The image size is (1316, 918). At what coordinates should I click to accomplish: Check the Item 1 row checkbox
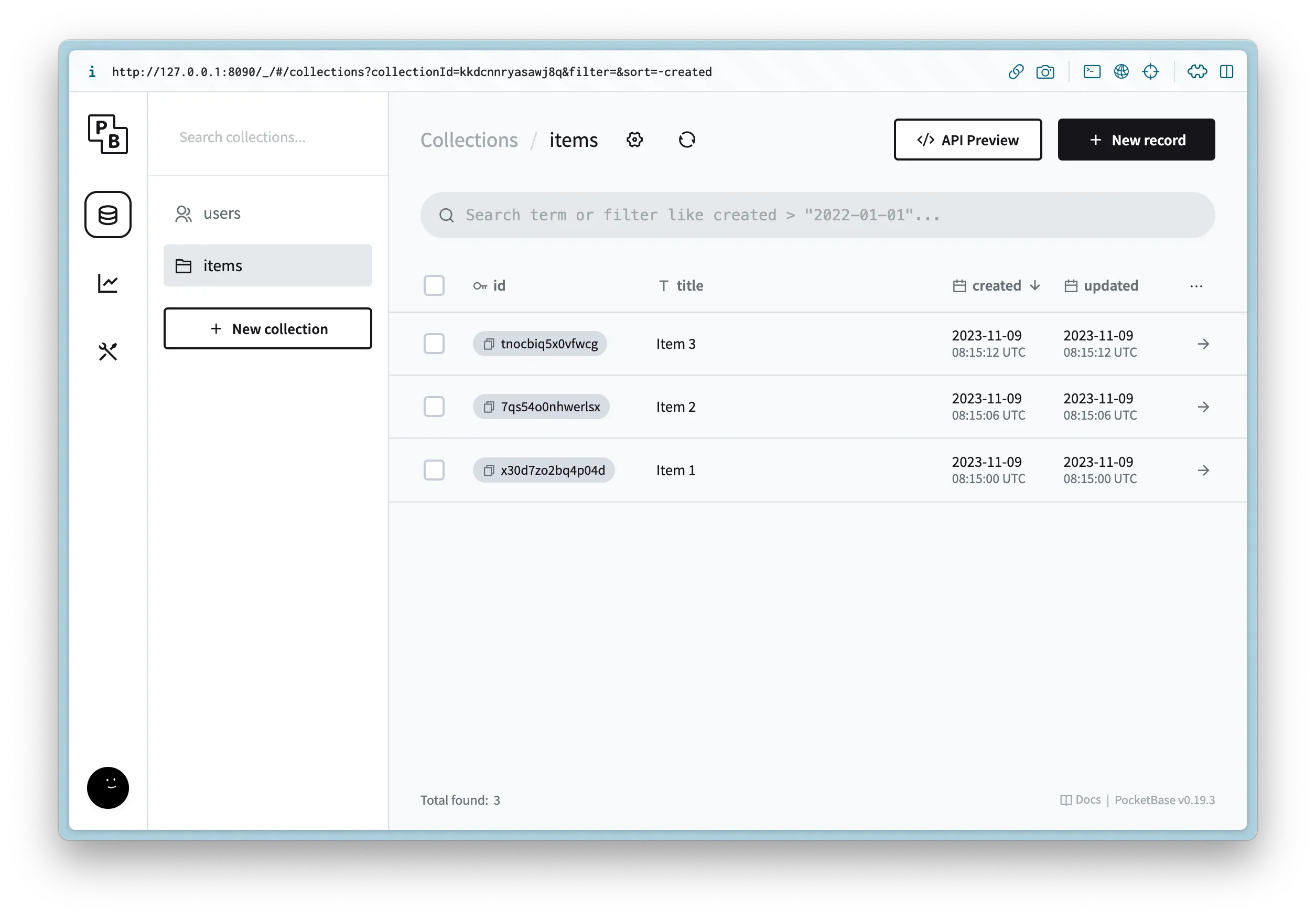pos(434,470)
